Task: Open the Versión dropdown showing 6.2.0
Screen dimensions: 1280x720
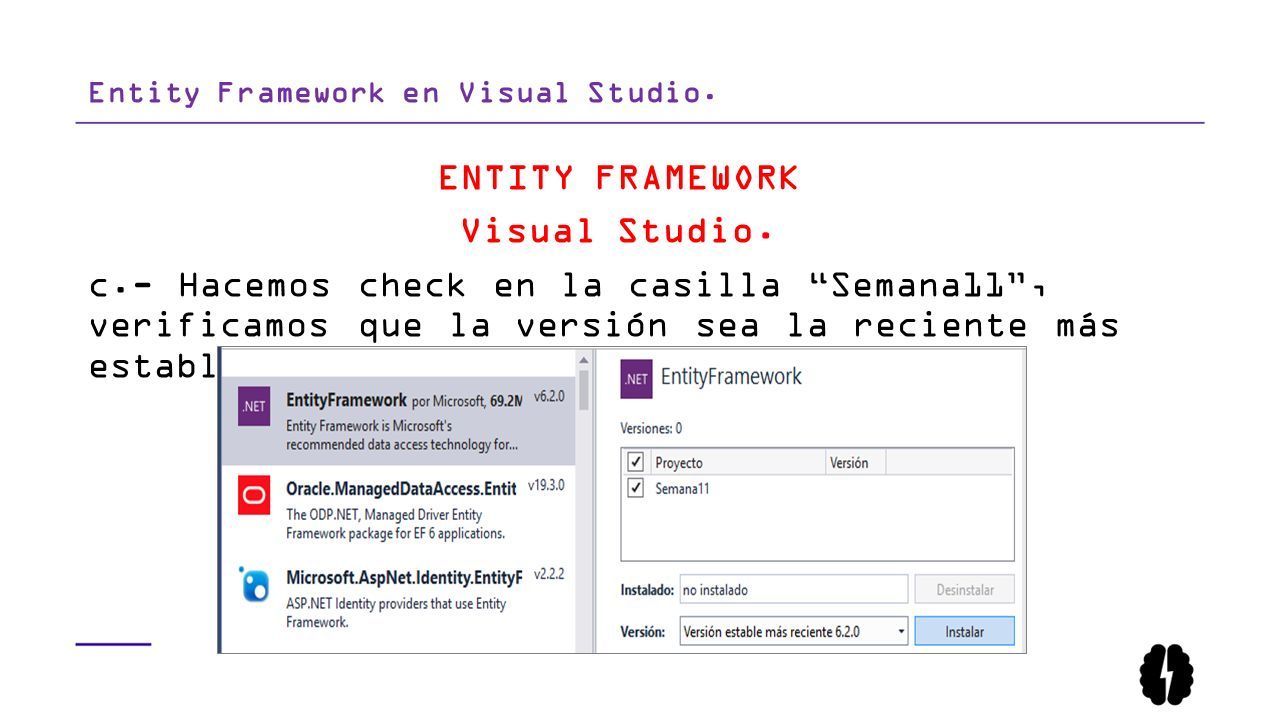Action: tap(794, 632)
